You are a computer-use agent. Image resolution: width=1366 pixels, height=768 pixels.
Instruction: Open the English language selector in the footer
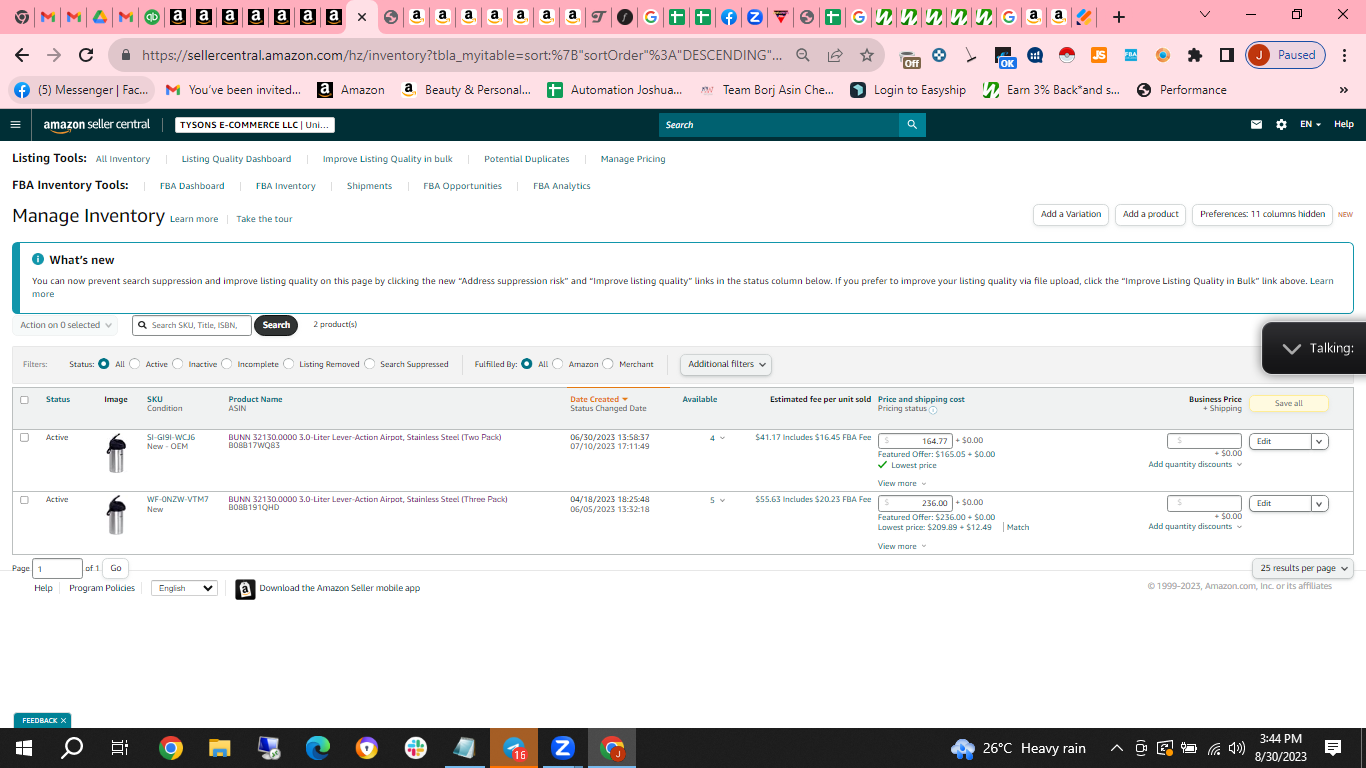184,588
